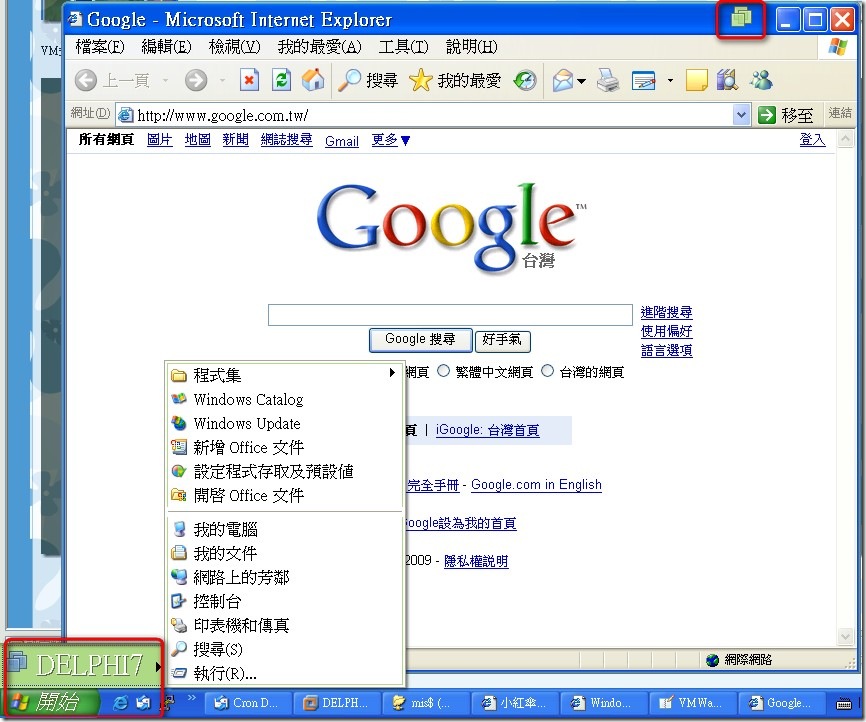Open the 檢視(V) menu
This screenshot has height=722, width=866.
(x=234, y=47)
